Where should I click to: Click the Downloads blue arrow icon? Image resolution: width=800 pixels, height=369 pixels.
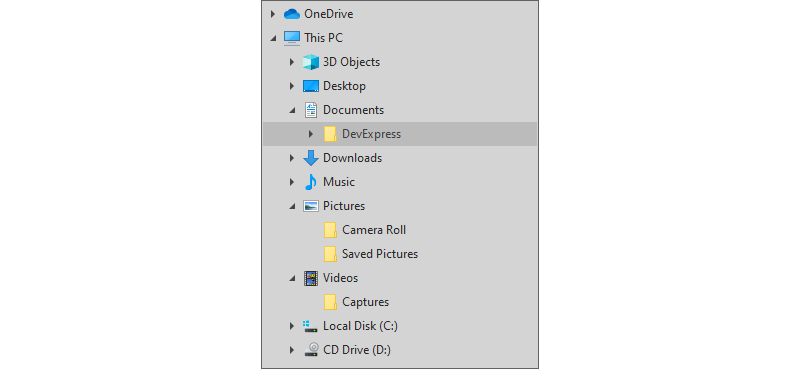click(x=311, y=158)
